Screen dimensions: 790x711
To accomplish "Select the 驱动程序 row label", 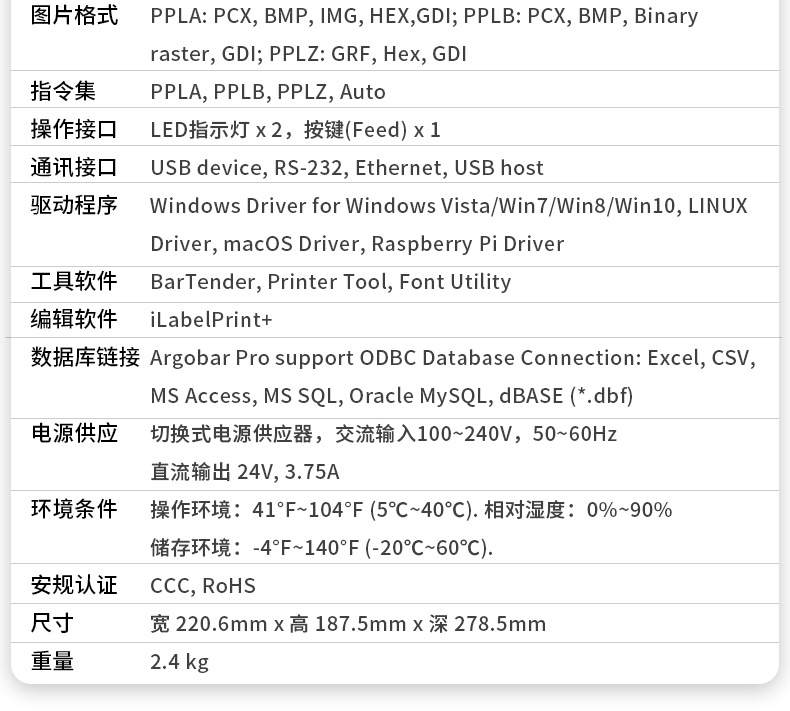I will 74,205.
